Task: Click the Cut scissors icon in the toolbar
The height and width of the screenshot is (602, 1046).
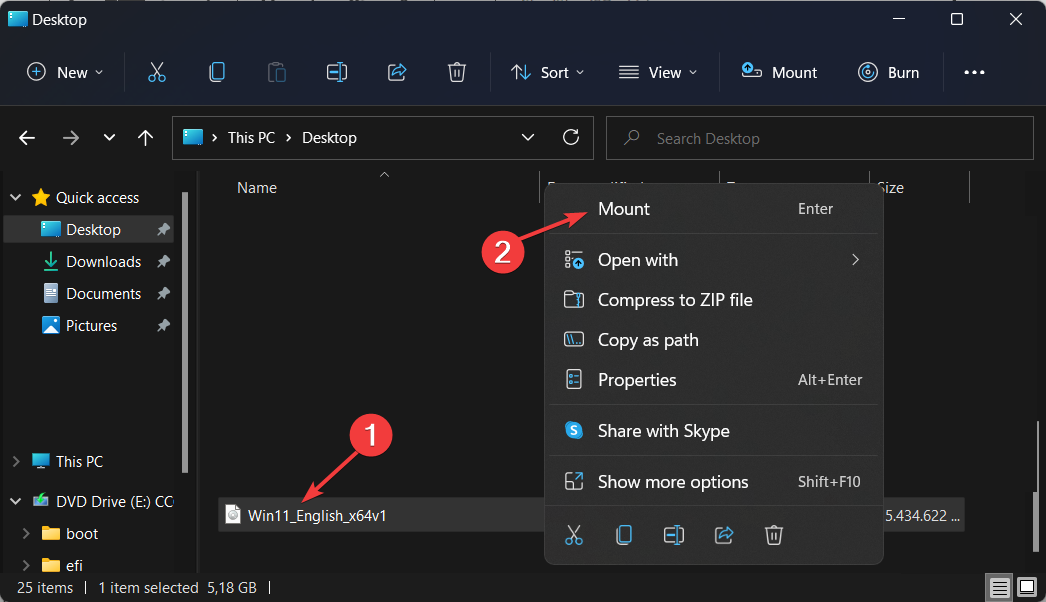Action: [x=156, y=72]
